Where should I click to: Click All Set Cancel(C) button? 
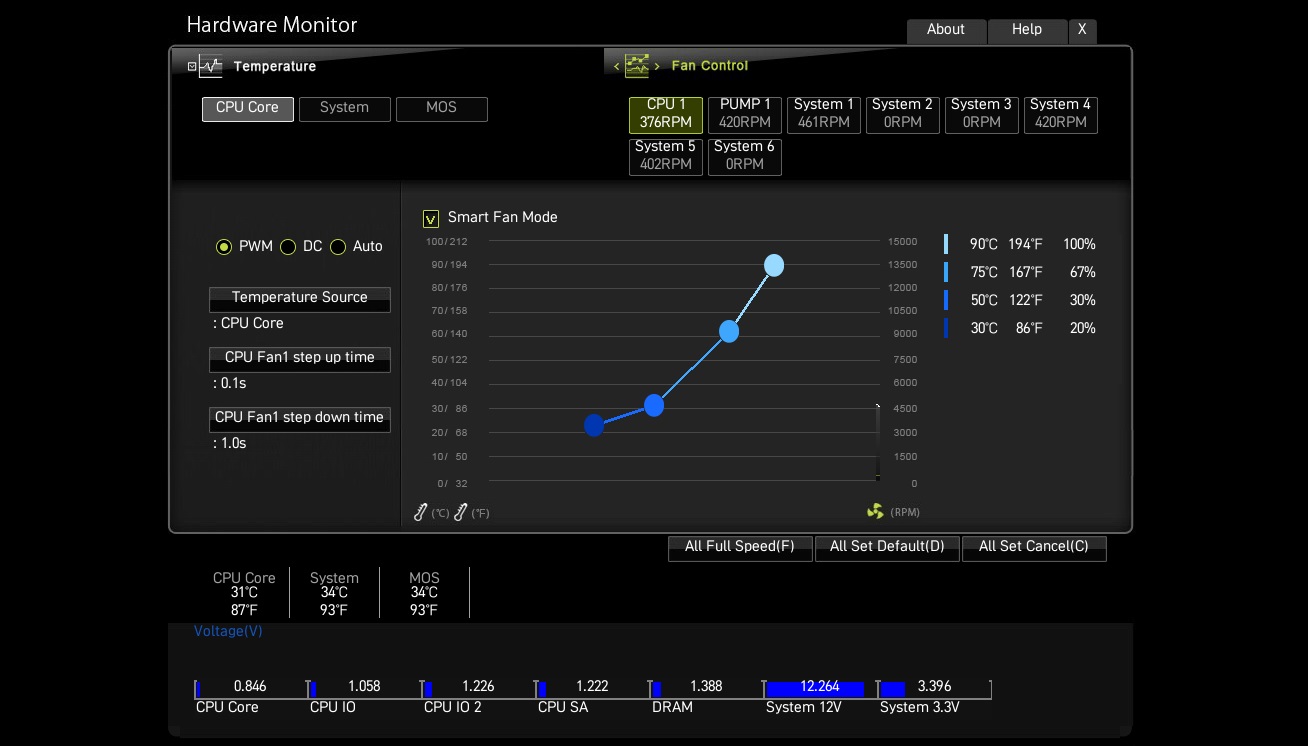pyautogui.click(x=1034, y=548)
